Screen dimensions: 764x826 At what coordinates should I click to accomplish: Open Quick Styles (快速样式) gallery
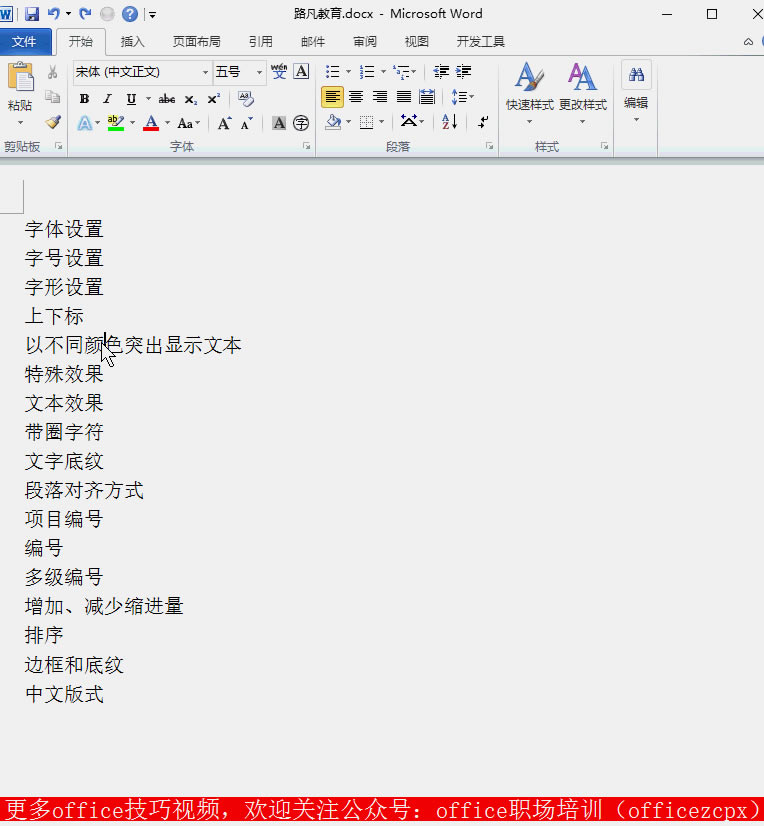click(x=530, y=94)
